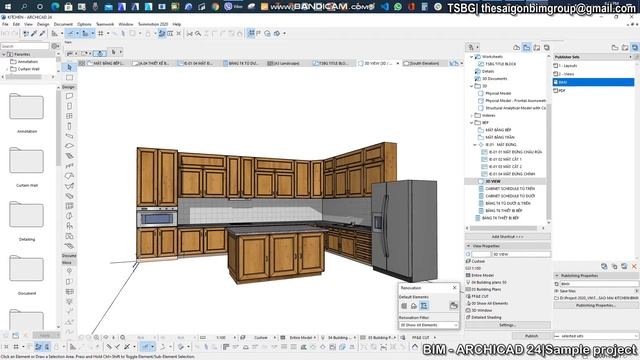Open the WhatsApp icon on the taskbar
Screen dimensions: 640x360
coord(398,7)
